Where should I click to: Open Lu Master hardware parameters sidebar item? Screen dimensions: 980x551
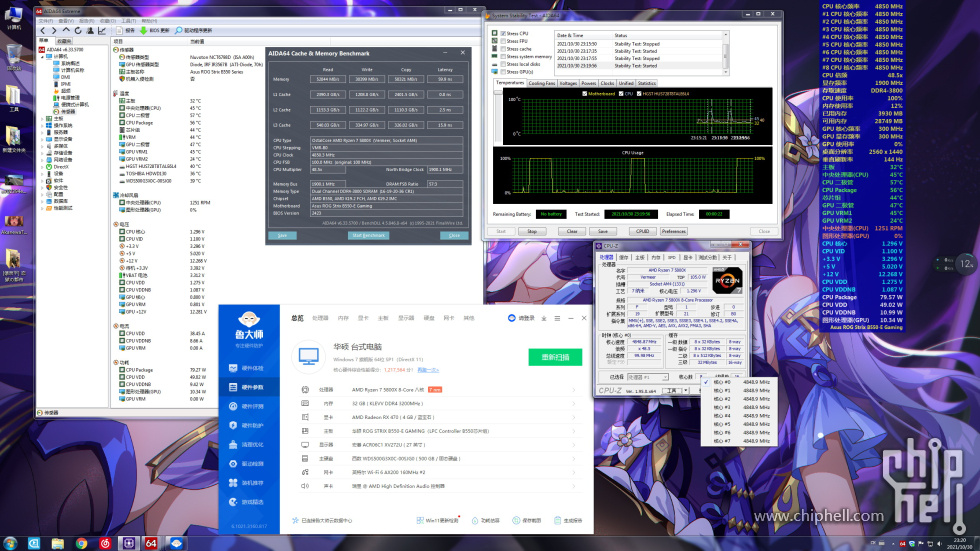[248, 387]
